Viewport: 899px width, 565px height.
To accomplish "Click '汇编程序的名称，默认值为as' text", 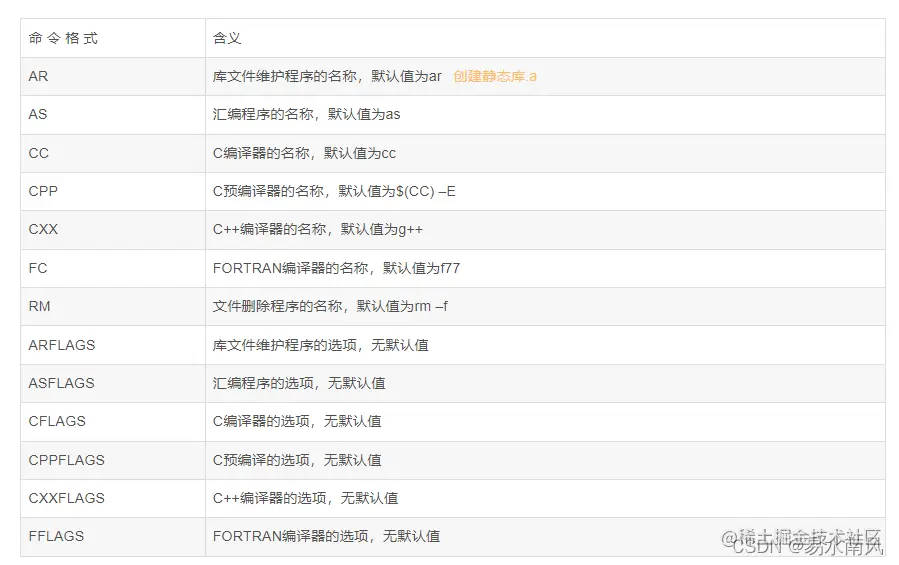I will click(306, 114).
